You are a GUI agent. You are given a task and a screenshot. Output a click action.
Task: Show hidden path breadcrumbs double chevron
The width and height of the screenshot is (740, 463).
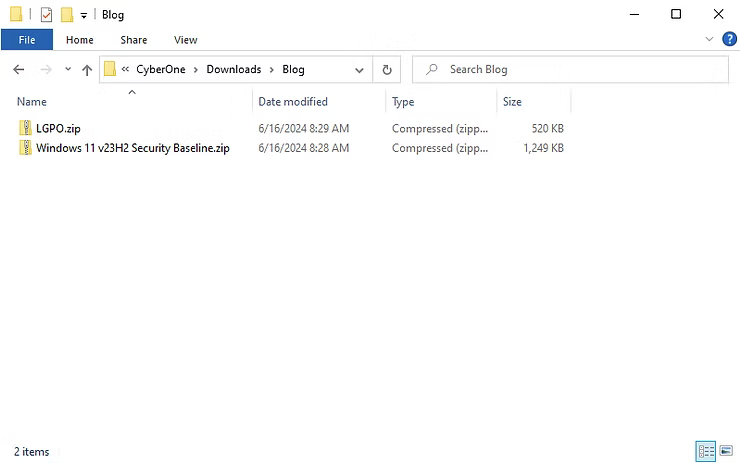click(x=125, y=69)
